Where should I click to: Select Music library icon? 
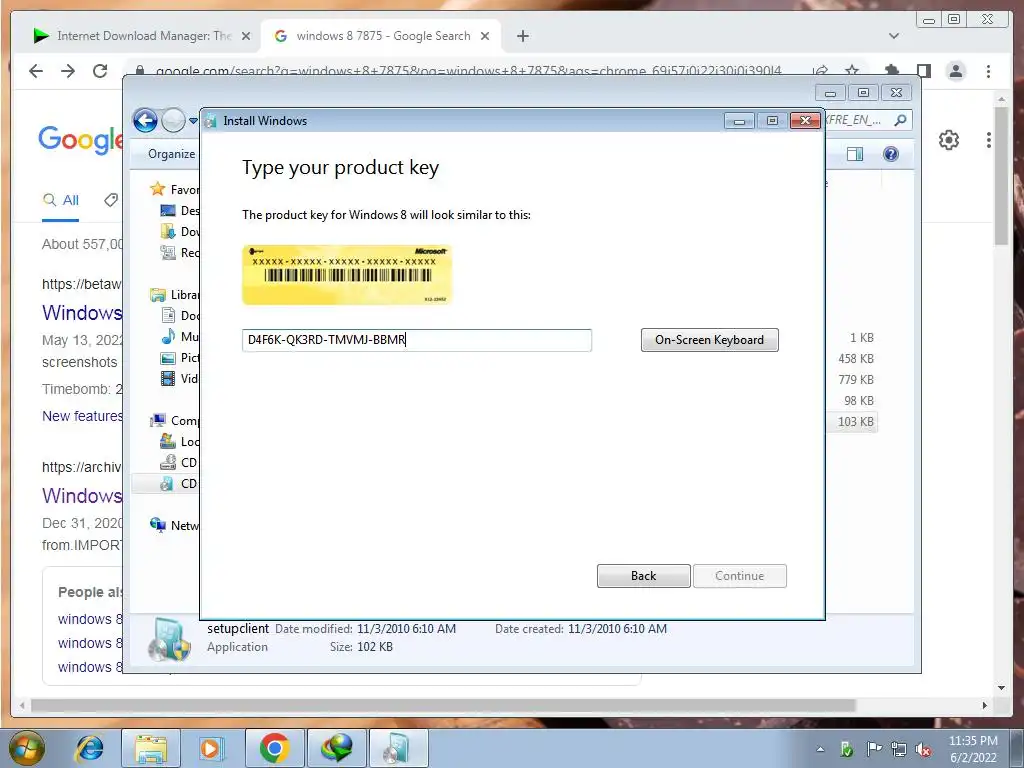[168, 336]
